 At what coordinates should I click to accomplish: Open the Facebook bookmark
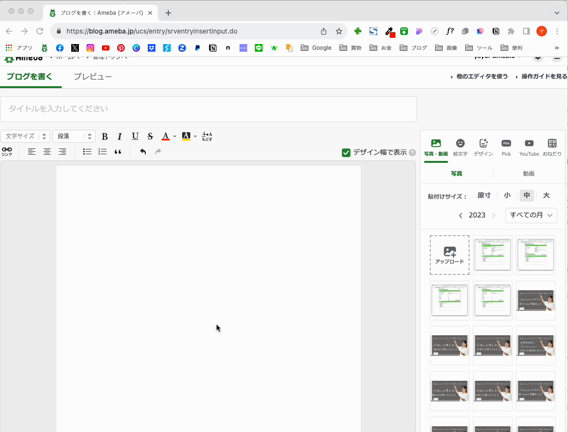tap(60, 48)
